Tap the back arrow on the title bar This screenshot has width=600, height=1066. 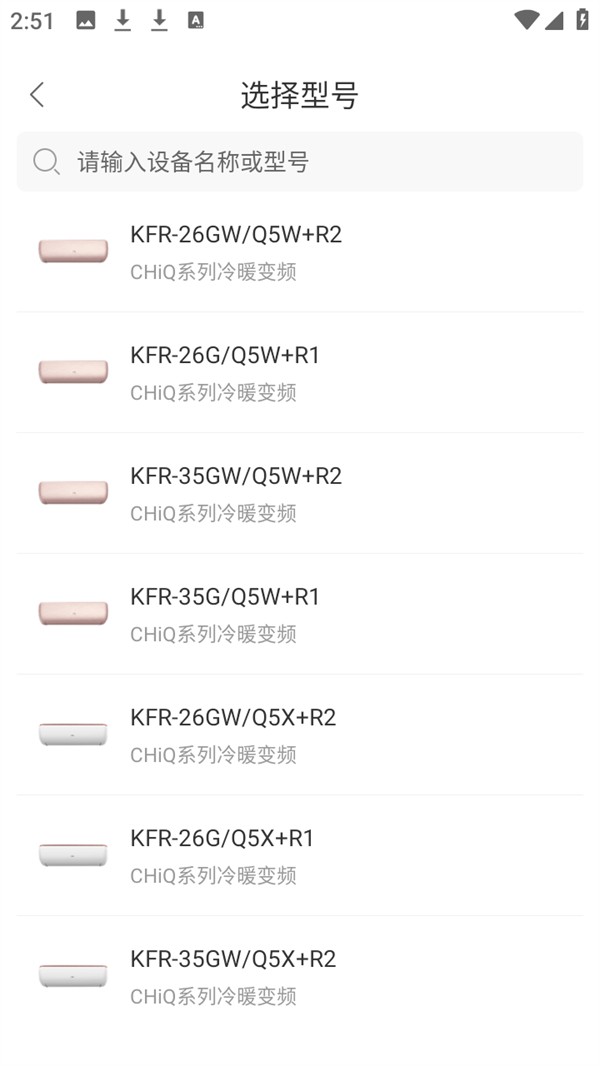point(36,94)
